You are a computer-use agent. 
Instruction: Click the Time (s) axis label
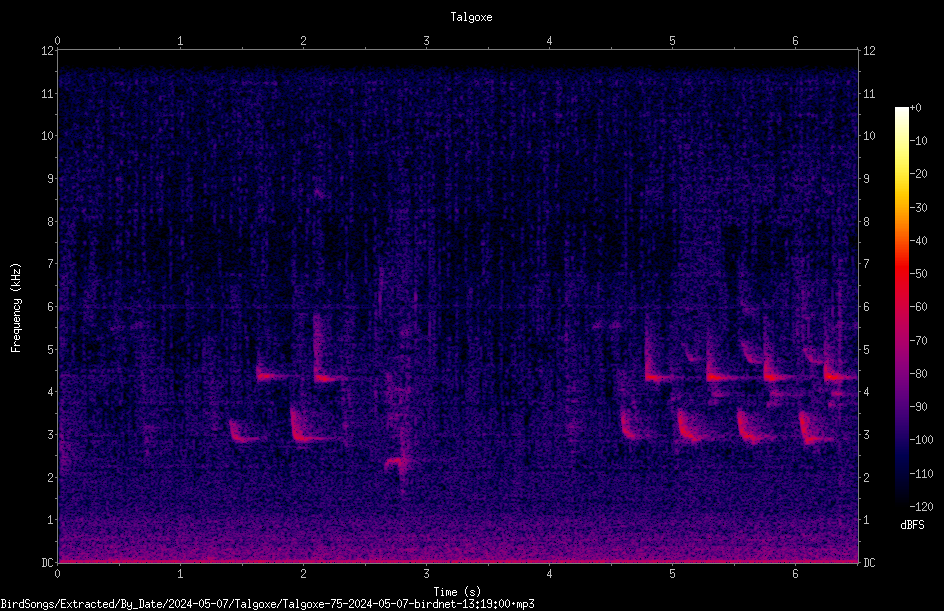click(457, 592)
